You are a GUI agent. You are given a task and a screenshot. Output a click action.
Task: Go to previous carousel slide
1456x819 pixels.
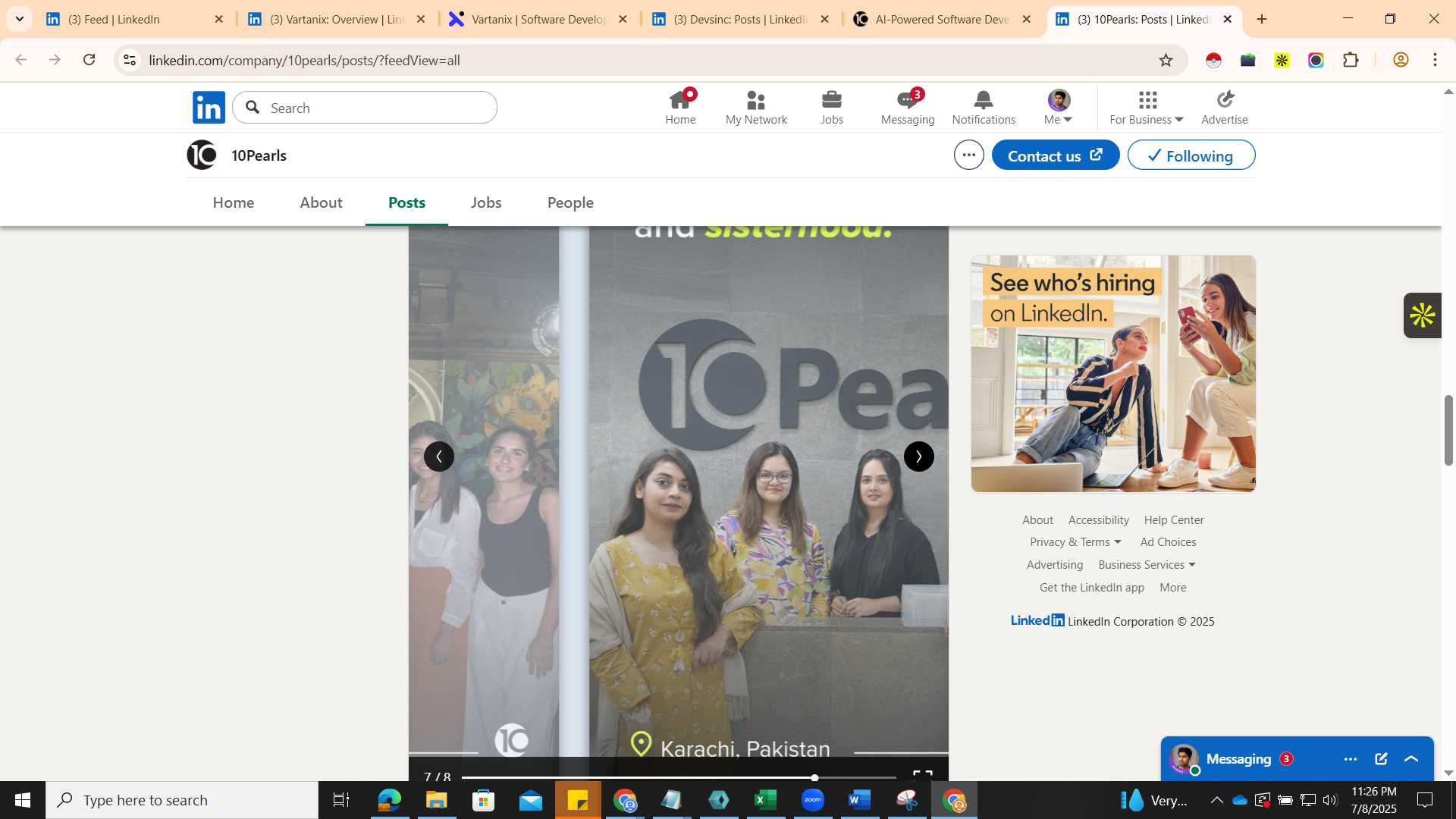pyautogui.click(x=439, y=457)
